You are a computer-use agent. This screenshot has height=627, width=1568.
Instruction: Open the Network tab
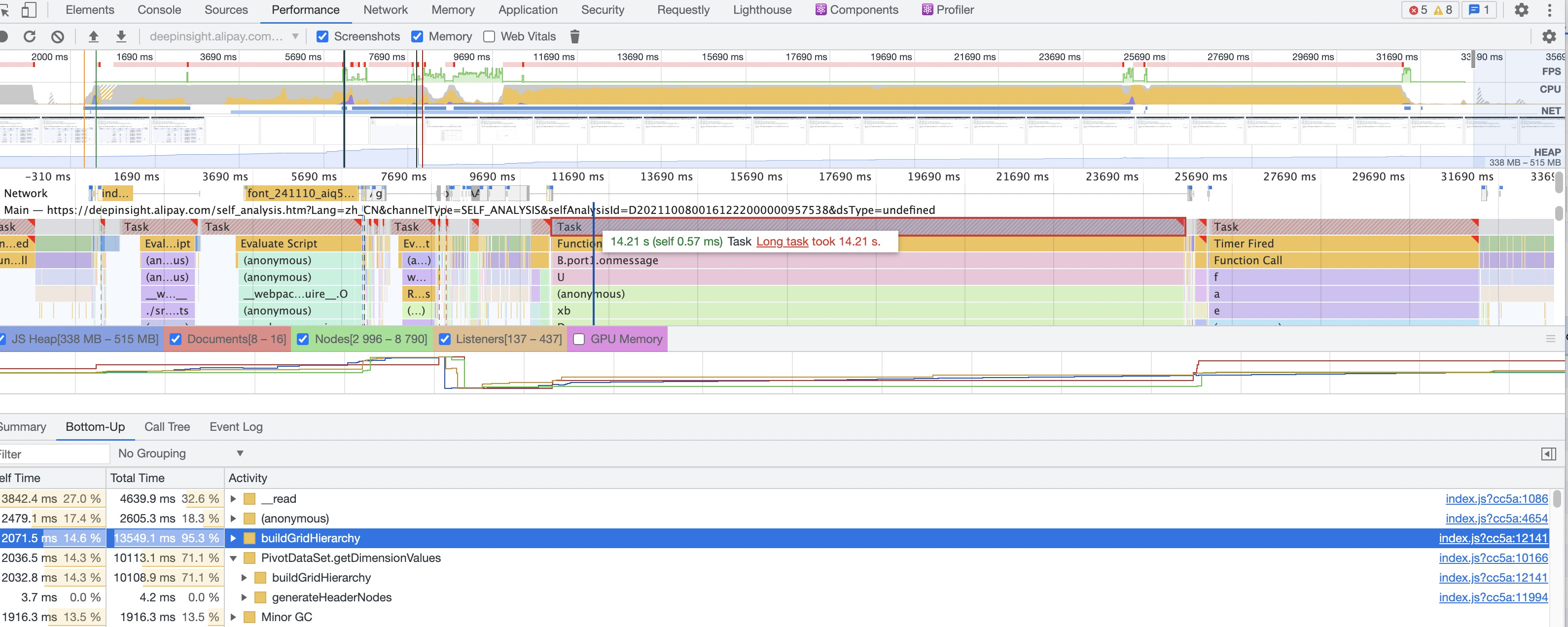pos(385,10)
